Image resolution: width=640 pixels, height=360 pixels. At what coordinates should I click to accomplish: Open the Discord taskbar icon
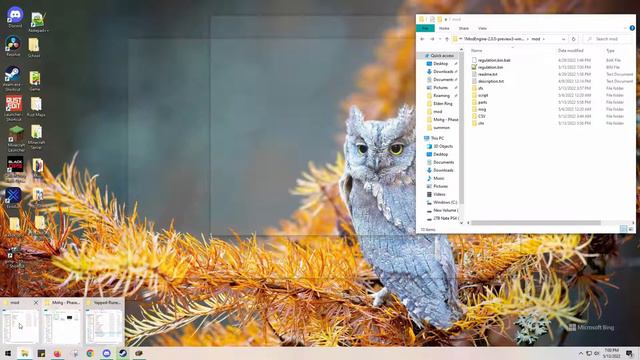(106, 353)
